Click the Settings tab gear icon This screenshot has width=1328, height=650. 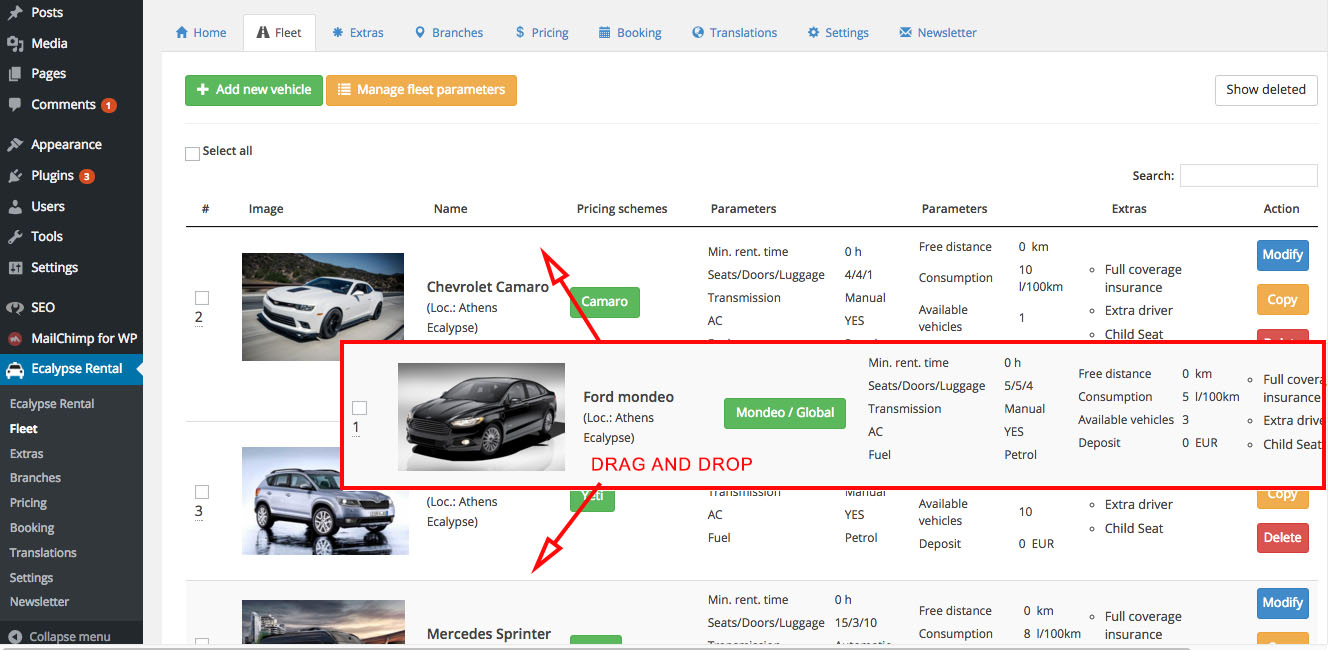(814, 32)
